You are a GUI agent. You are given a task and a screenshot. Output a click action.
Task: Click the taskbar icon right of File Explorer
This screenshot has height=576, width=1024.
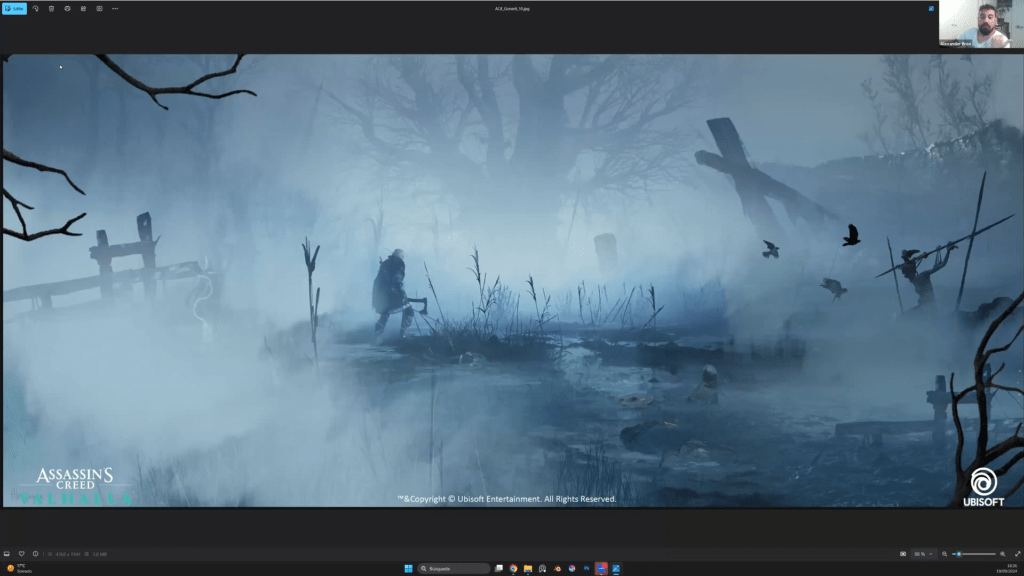(x=542, y=568)
